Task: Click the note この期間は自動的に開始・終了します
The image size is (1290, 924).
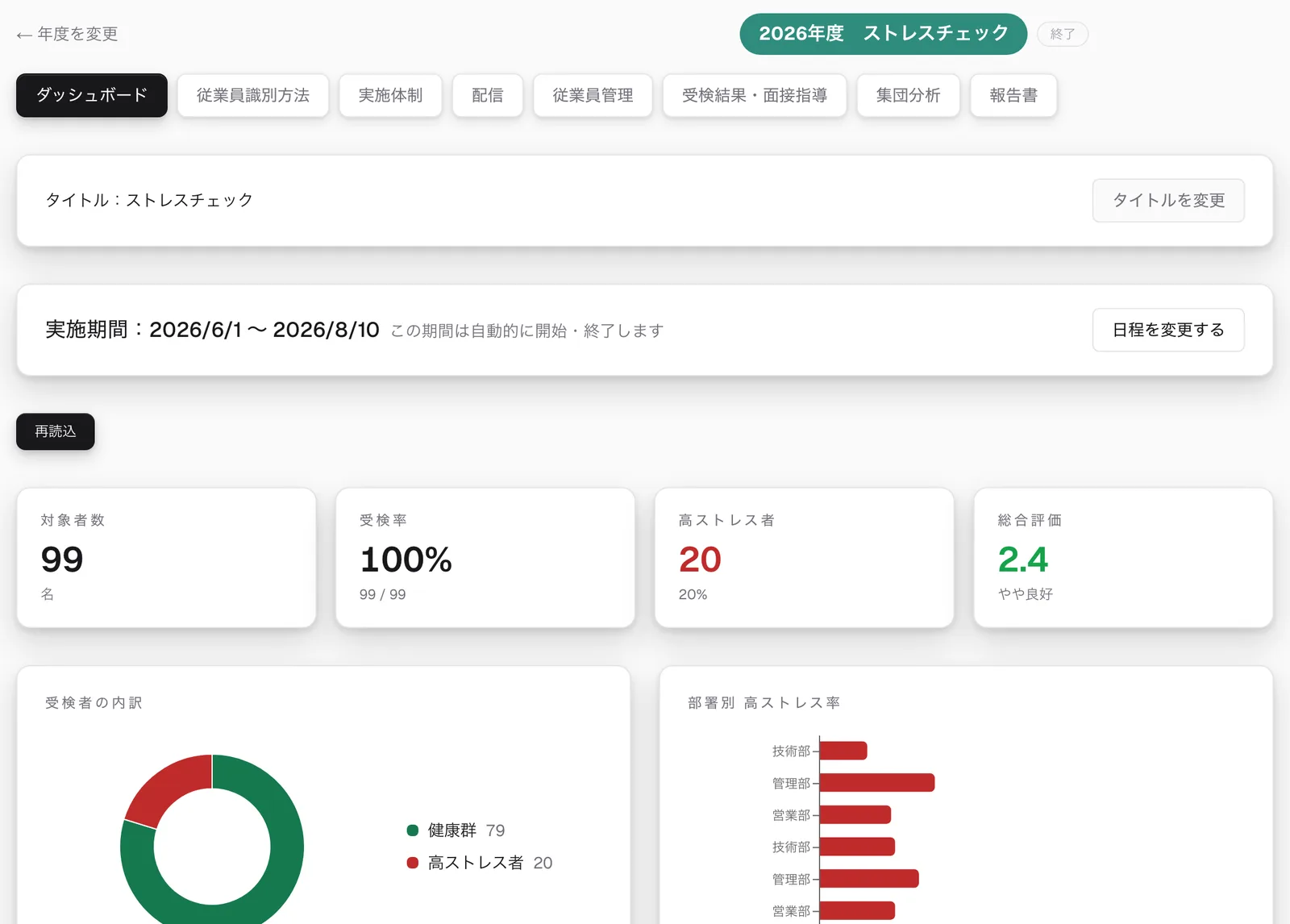Action: [527, 331]
